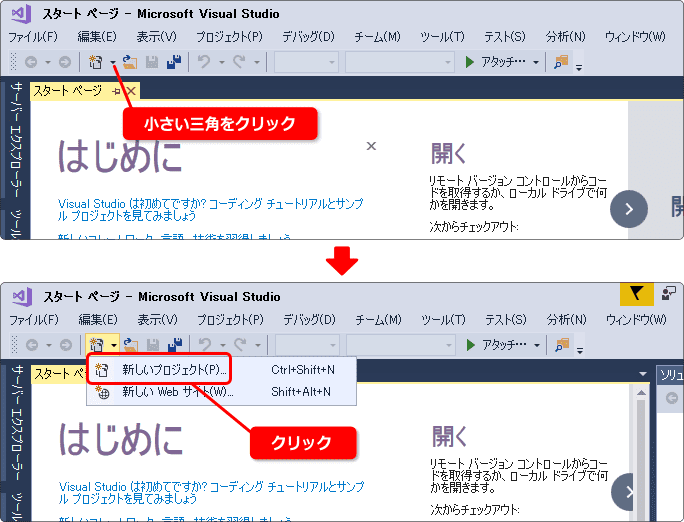Screen dimensions: 684x522
Task: Open デバッグ(D) menu in the upper window
Action: (x=308, y=37)
